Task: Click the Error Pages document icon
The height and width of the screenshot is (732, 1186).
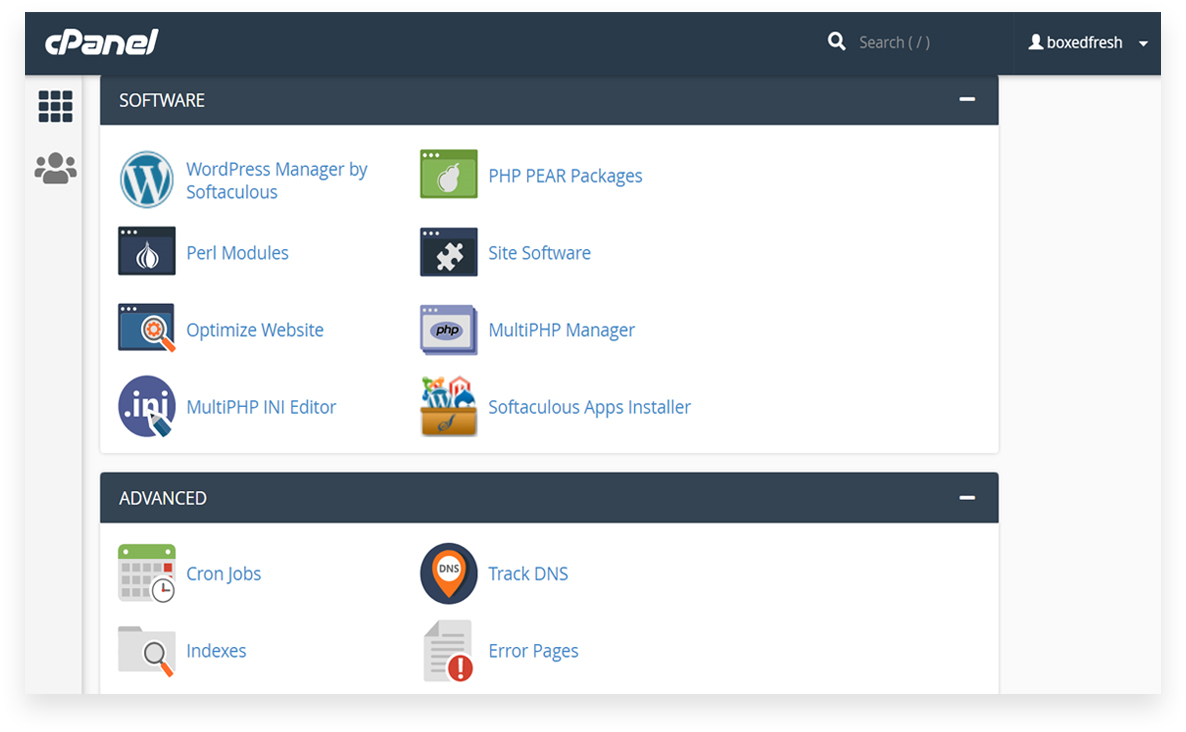Action: pos(448,650)
